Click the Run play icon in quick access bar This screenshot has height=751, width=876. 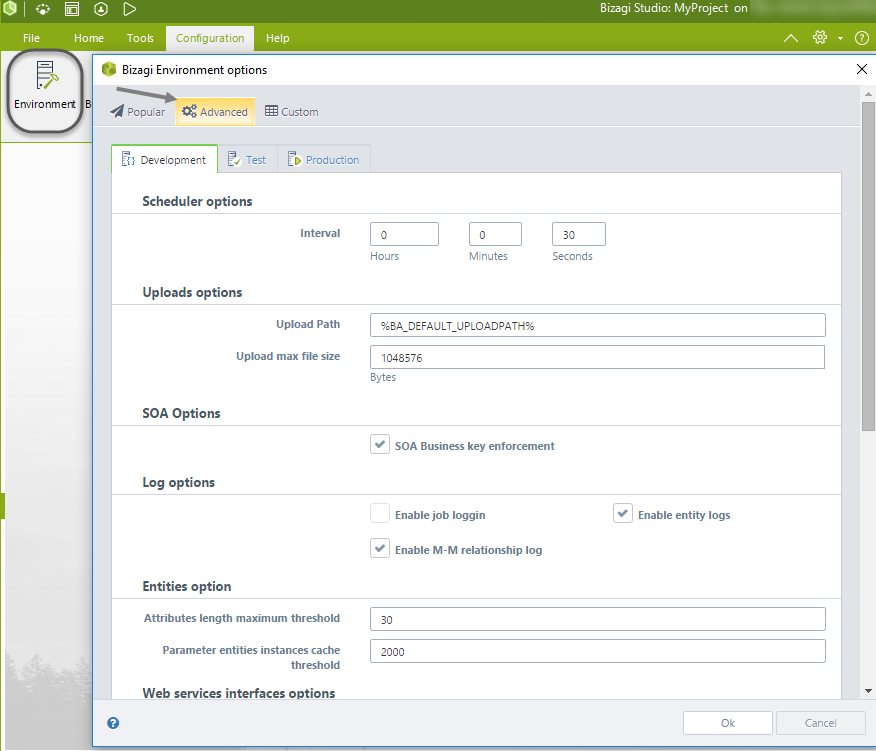coord(130,9)
